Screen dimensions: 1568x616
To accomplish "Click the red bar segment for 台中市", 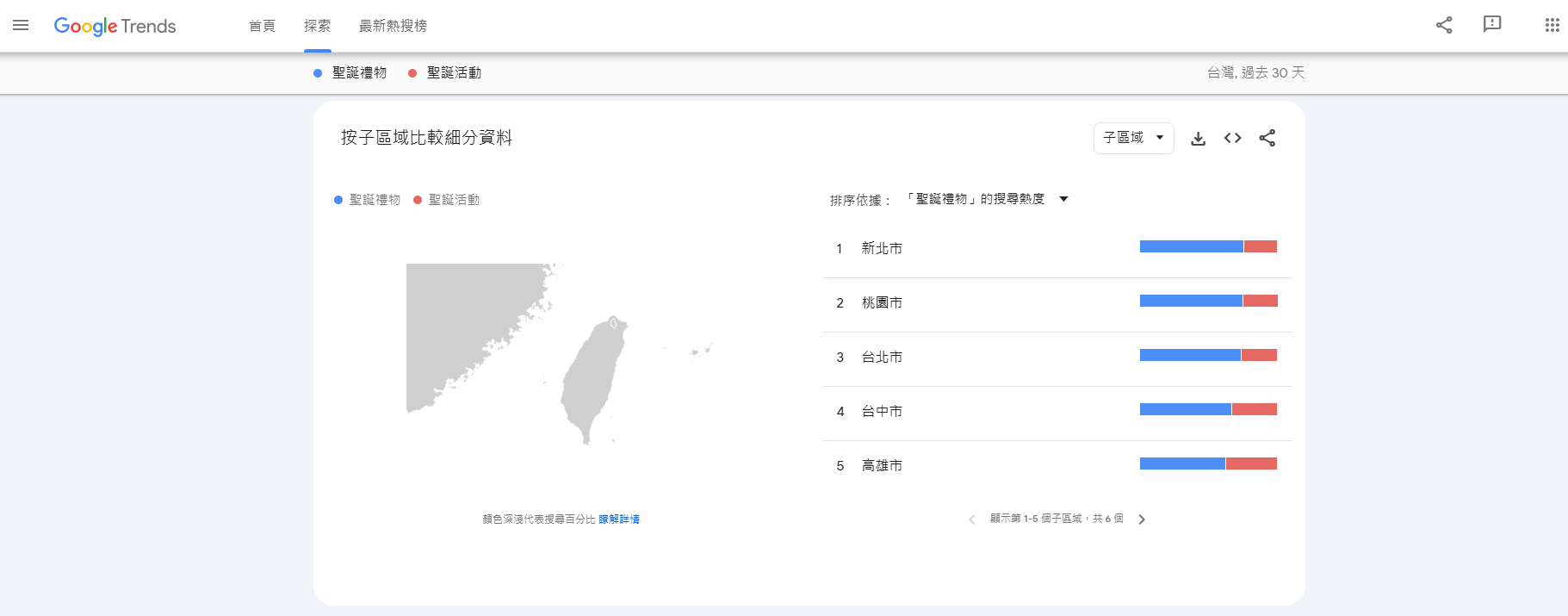I will (x=1255, y=409).
